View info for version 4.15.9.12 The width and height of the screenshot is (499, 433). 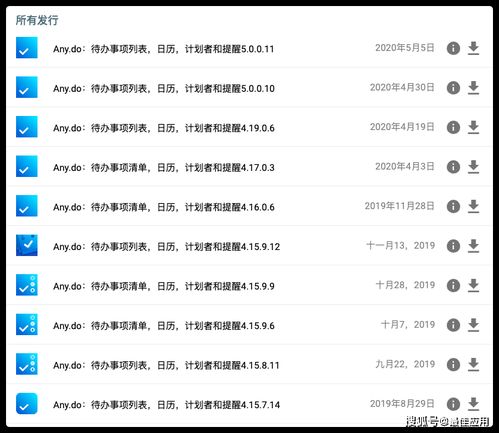click(x=453, y=246)
